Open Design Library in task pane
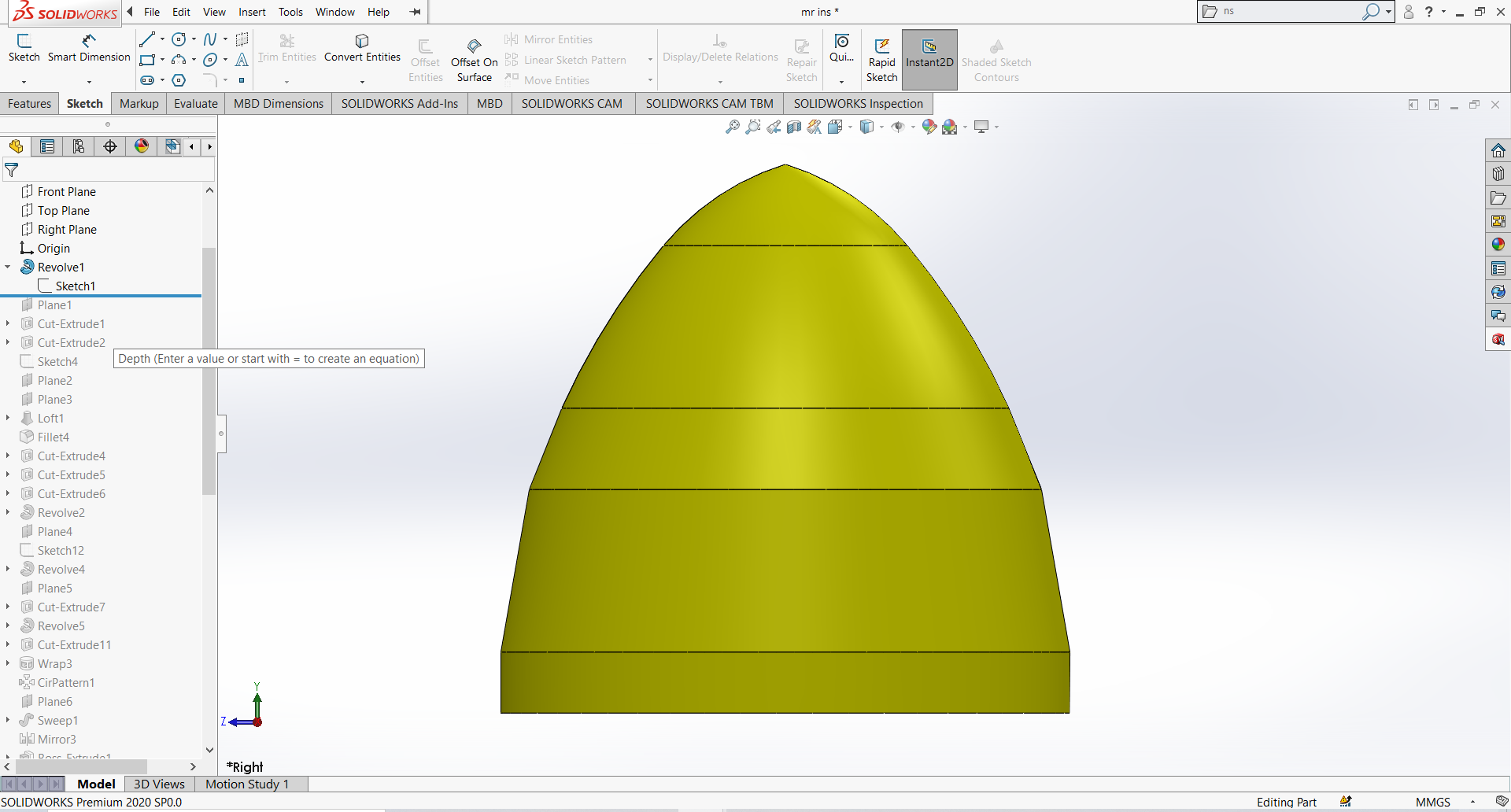This screenshot has width=1511, height=812. click(1498, 174)
